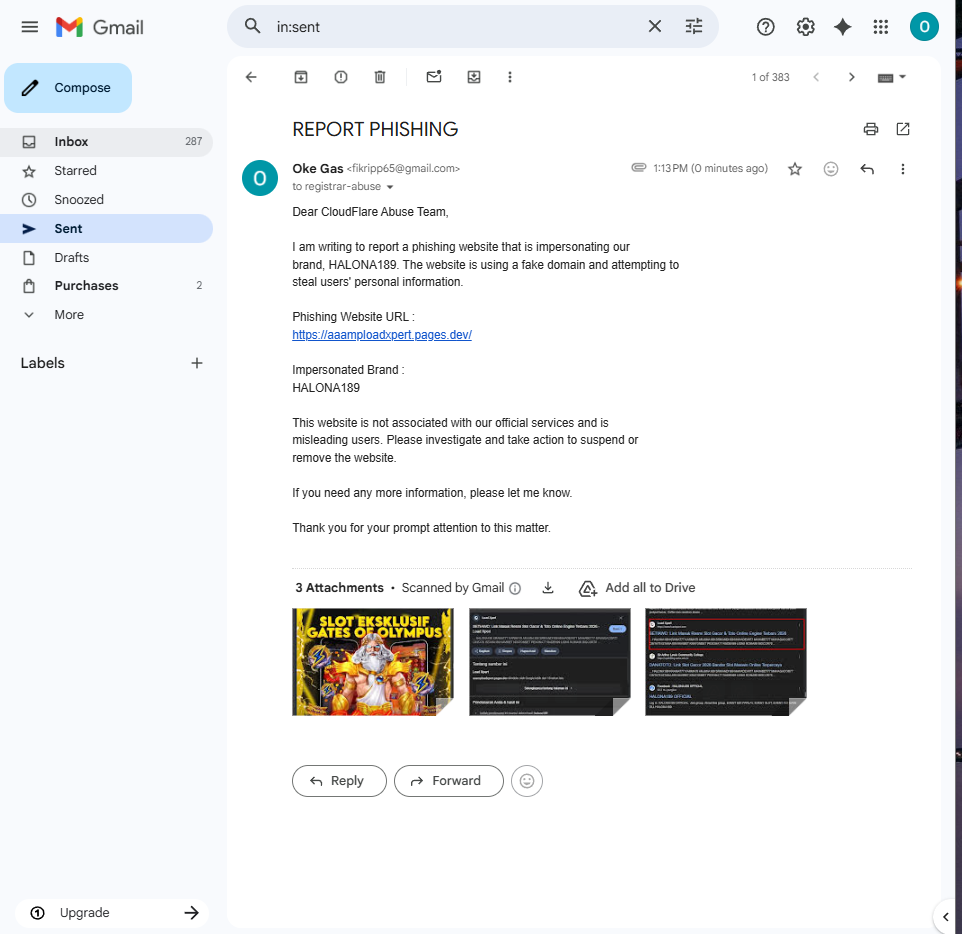The image size is (962, 934).
Task: Open the Google account avatar
Action: click(924, 27)
